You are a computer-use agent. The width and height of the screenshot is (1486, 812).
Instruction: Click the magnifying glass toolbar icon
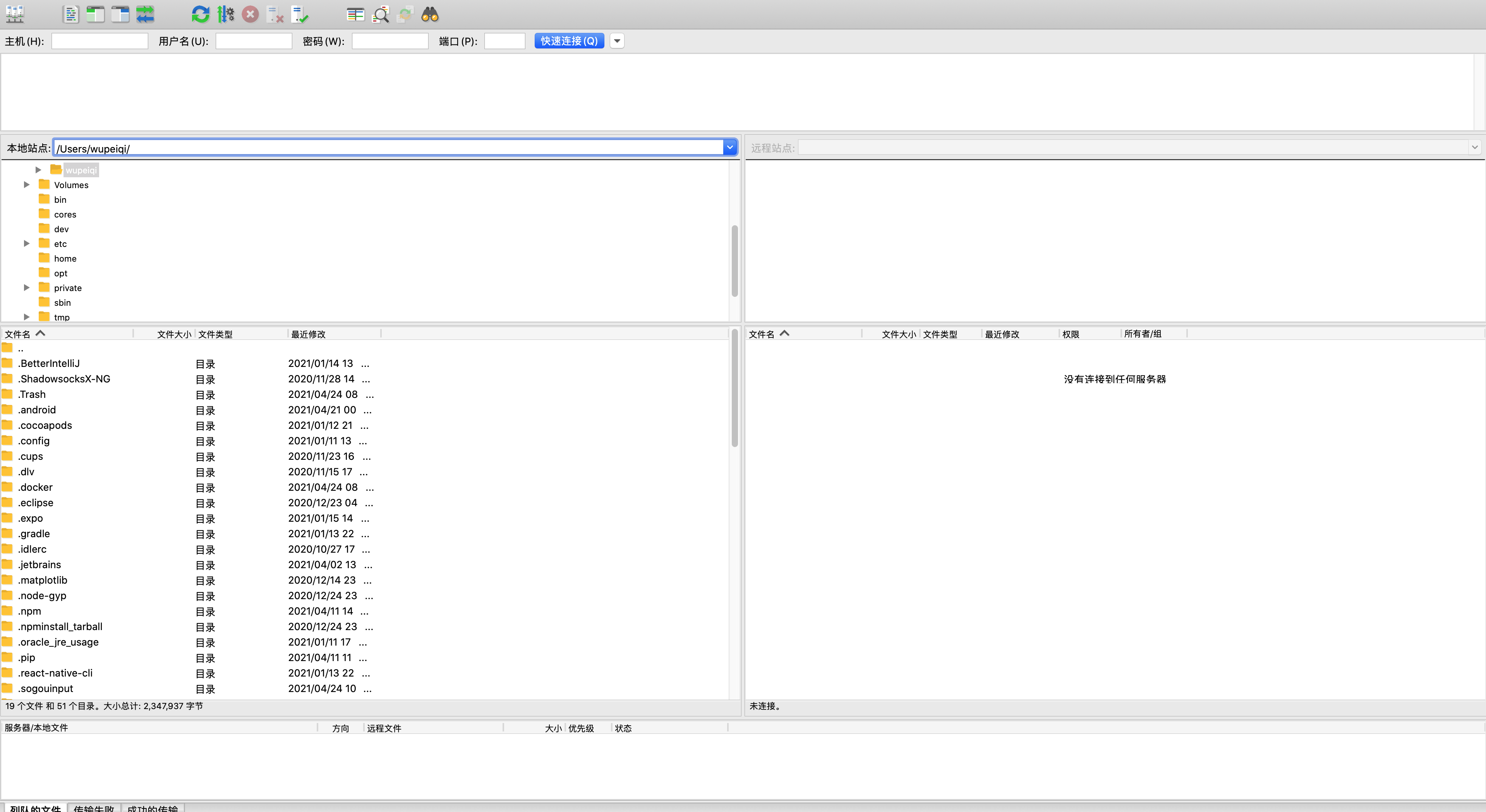pos(381,14)
